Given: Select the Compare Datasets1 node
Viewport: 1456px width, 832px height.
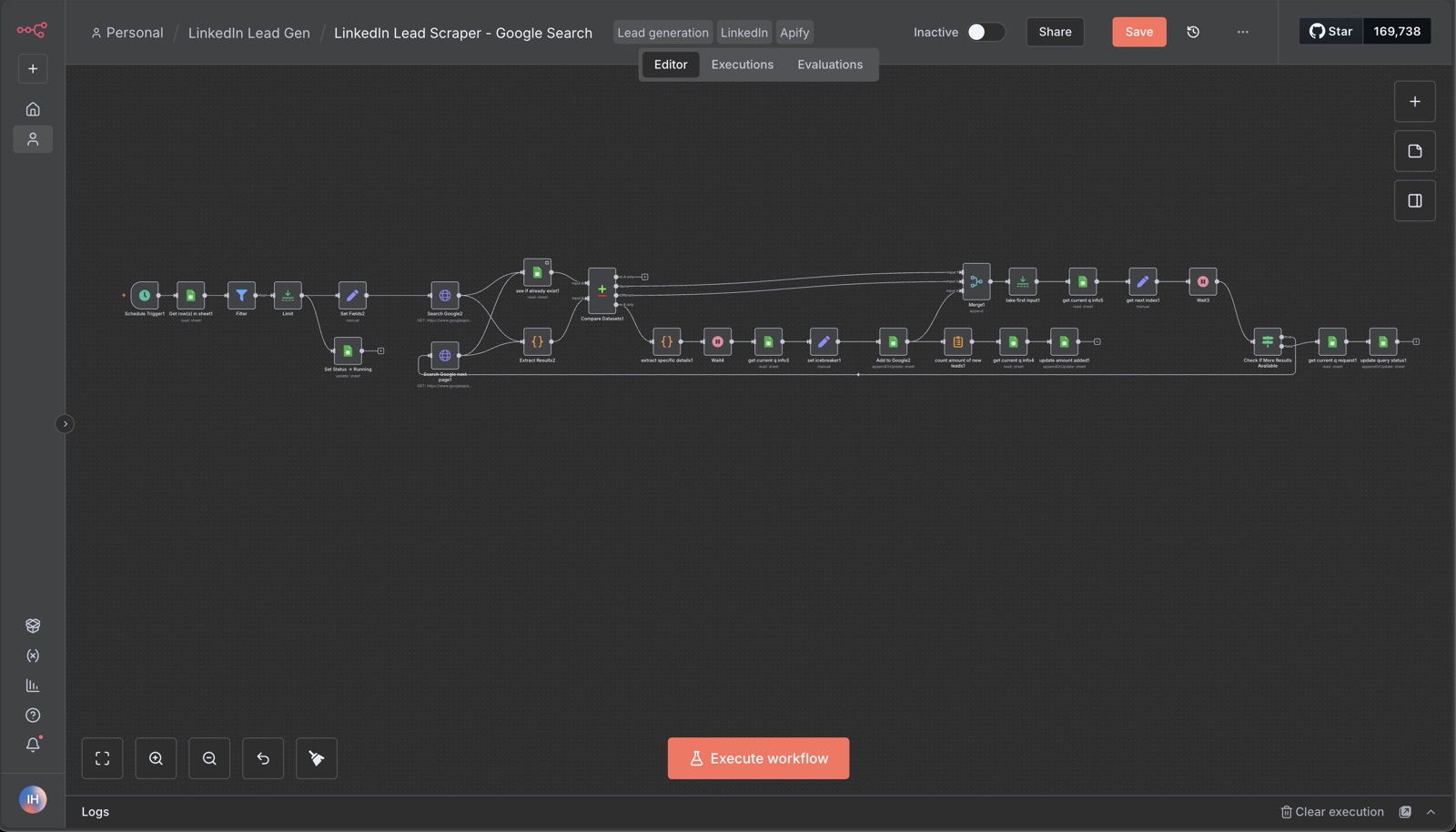Looking at the screenshot, I should (602, 290).
